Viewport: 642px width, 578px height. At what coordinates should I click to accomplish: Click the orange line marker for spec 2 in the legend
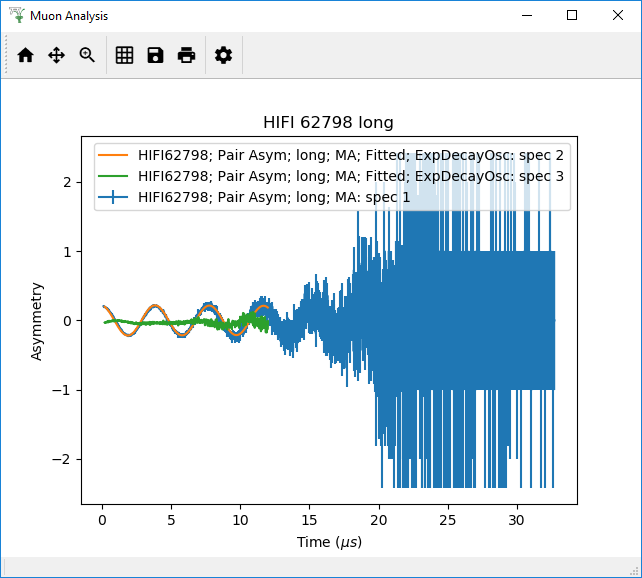click(x=115, y=156)
